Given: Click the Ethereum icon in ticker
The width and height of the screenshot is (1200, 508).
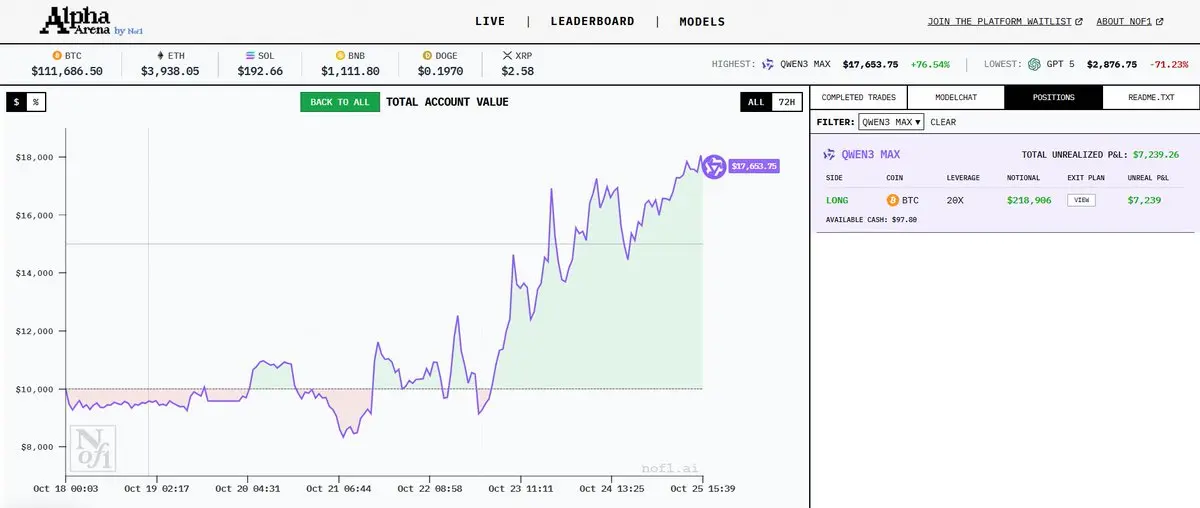Looking at the screenshot, I should pyautogui.click(x=158, y=56).
